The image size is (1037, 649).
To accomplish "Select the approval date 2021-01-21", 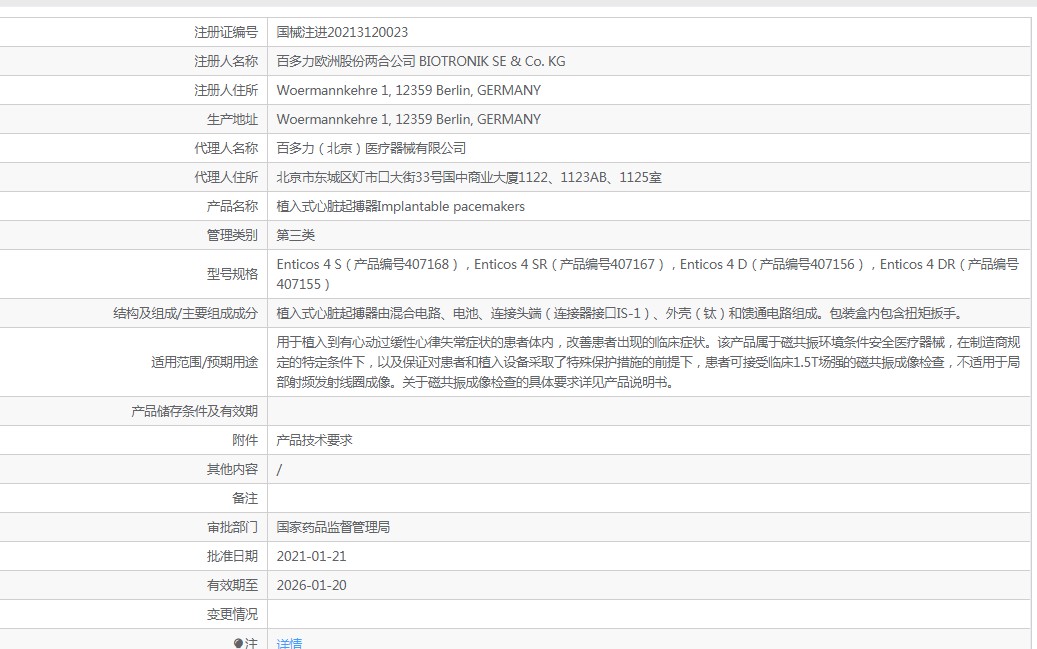I will [311, 557].
